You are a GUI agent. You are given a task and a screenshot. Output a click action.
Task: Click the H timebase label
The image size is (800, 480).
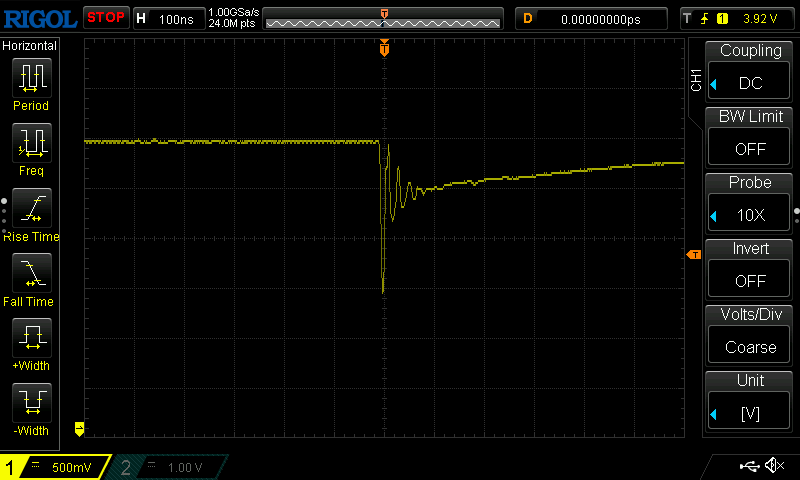point(141,19)
